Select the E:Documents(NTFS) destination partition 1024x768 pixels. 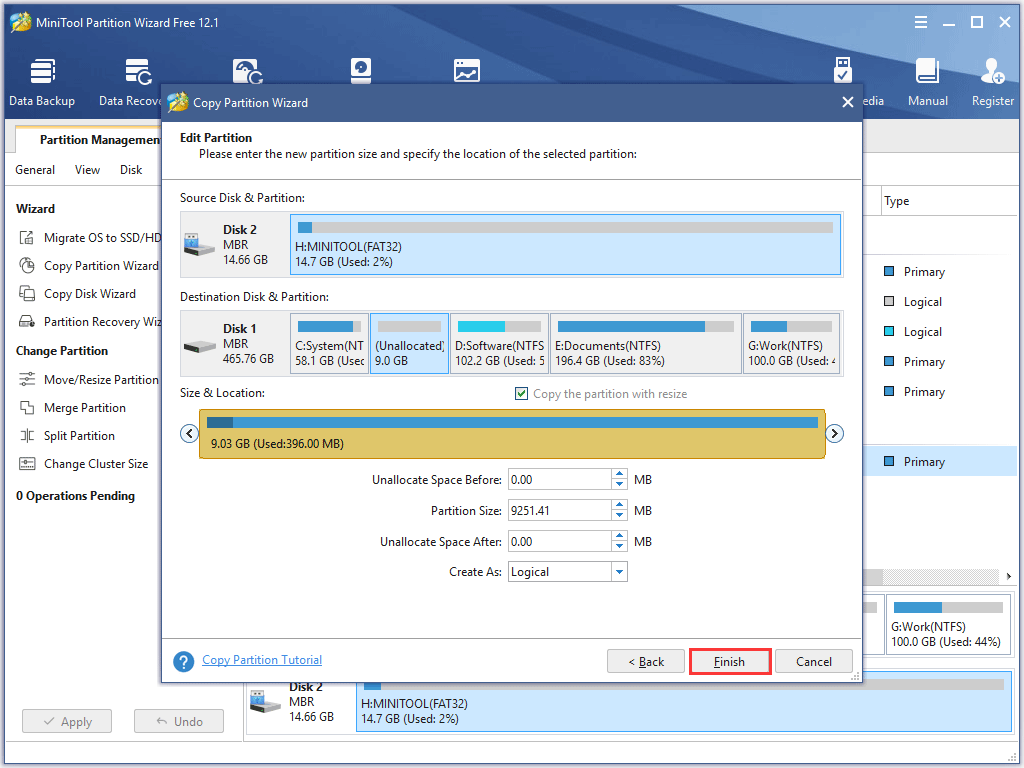(646, 344)
